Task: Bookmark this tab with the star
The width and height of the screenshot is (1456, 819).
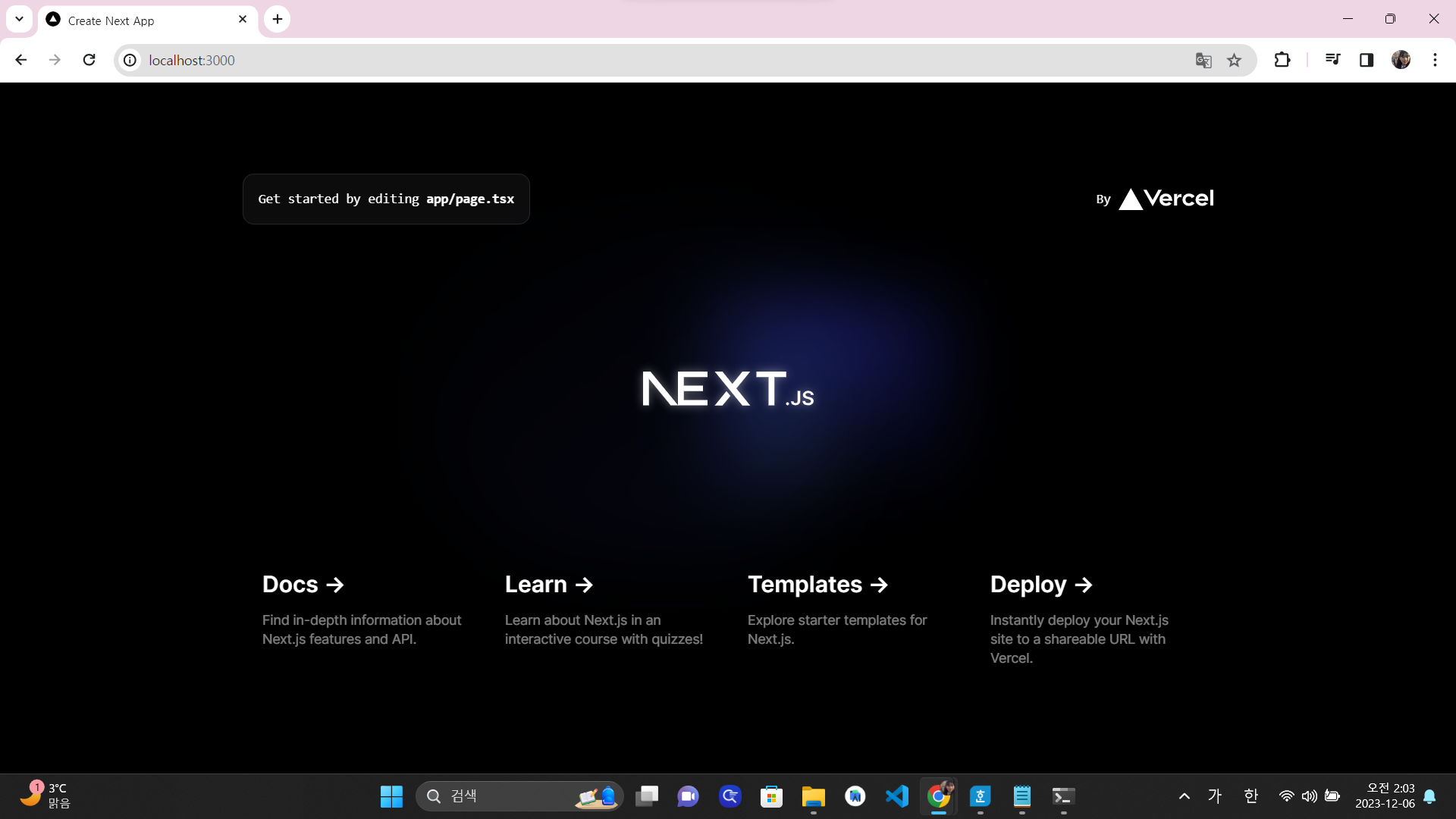Action: coord(1235,60)
